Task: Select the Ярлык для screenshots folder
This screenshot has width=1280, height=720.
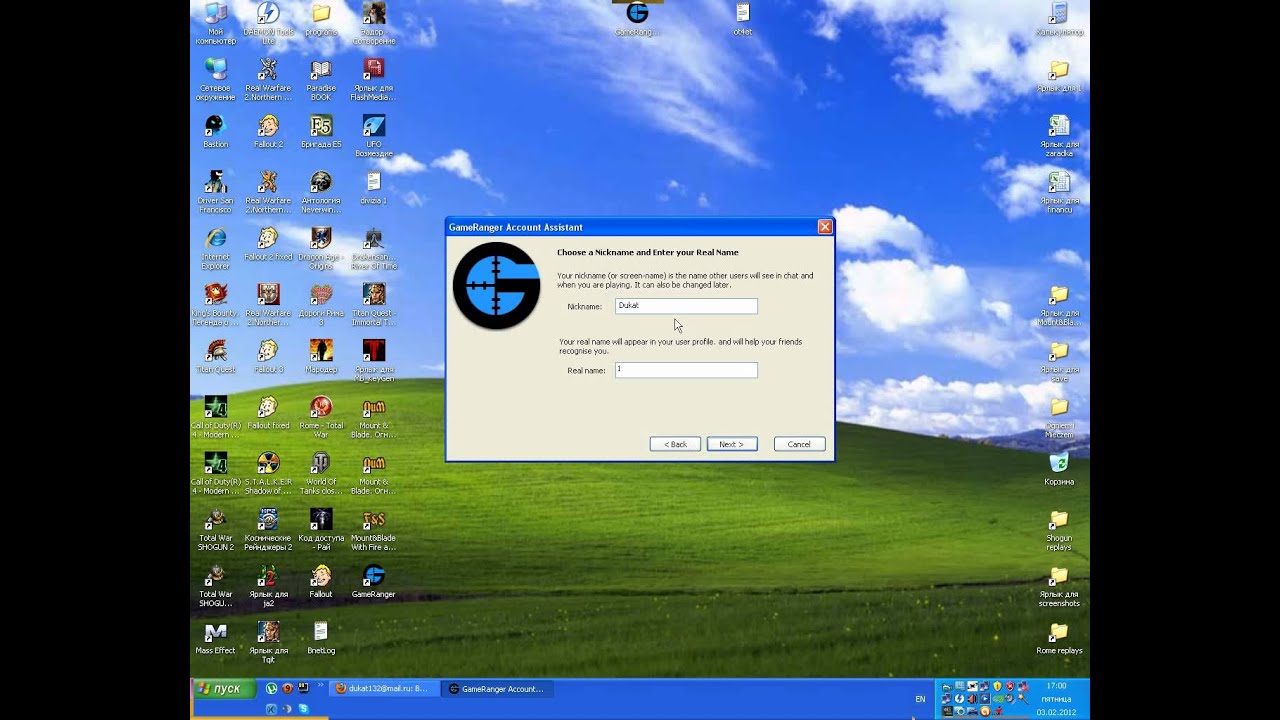Action: (x=1059, y=586)
